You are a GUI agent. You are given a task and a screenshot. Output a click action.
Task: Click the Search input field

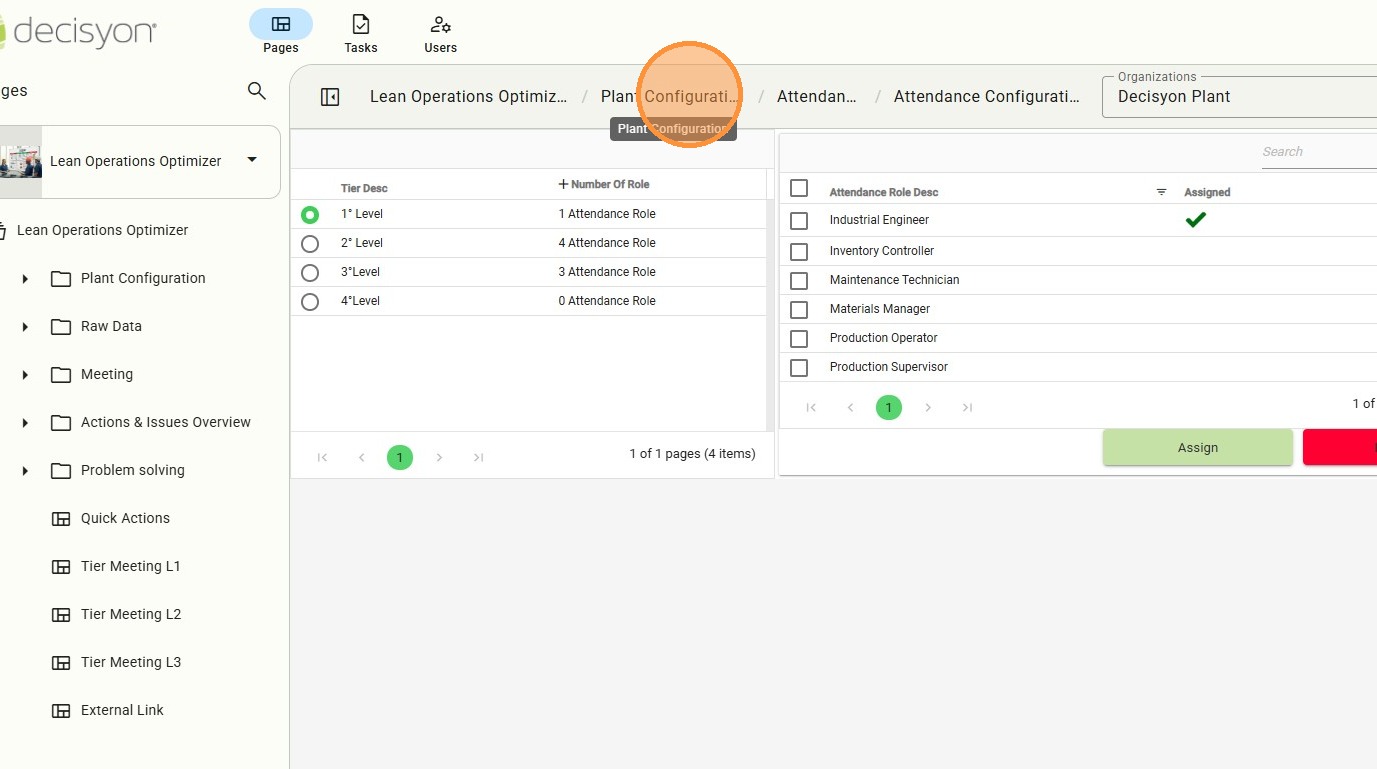(1317, 152)
